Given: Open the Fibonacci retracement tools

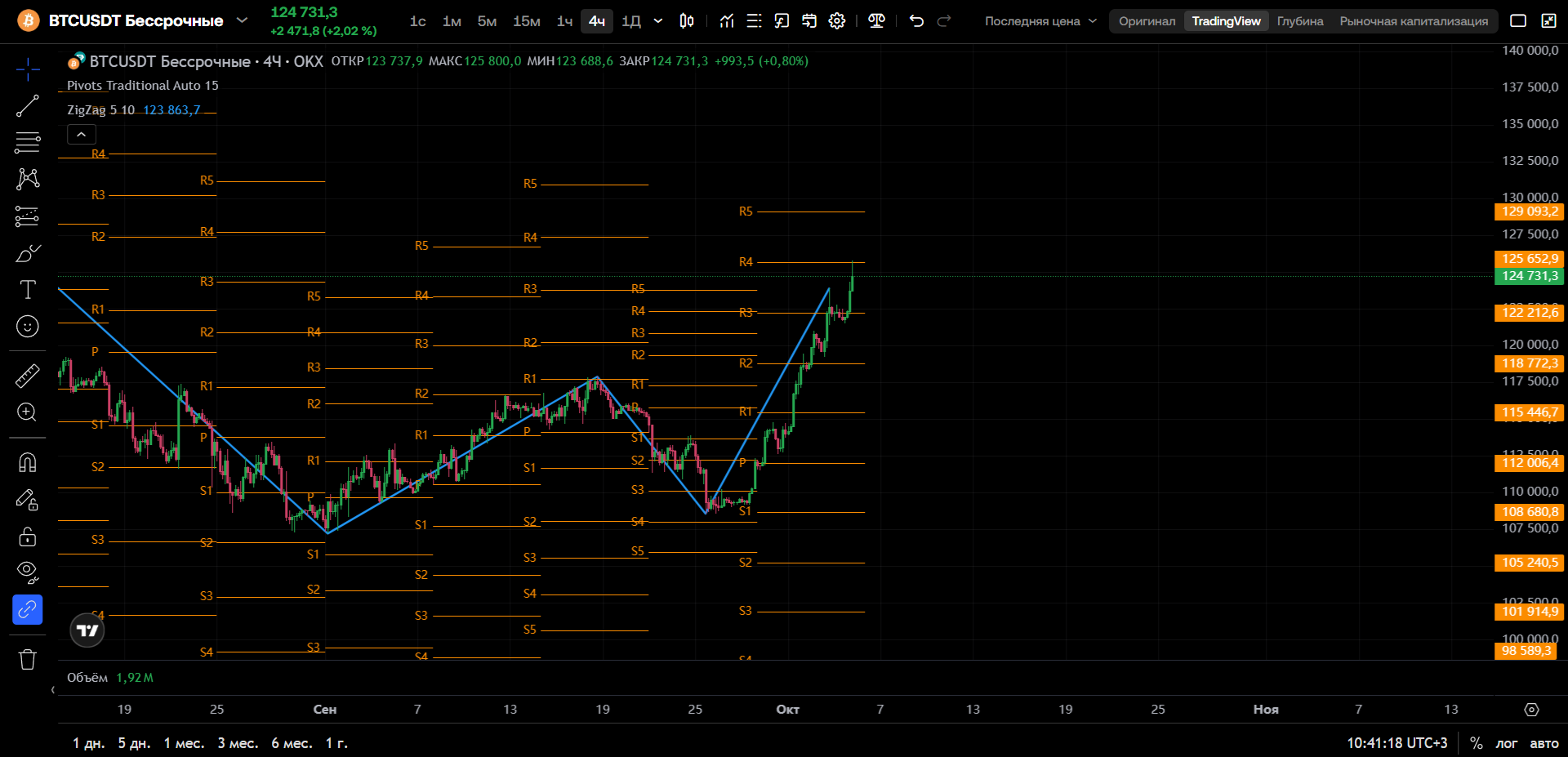Looking at the screenshot, I should click(x=28, y=142).
